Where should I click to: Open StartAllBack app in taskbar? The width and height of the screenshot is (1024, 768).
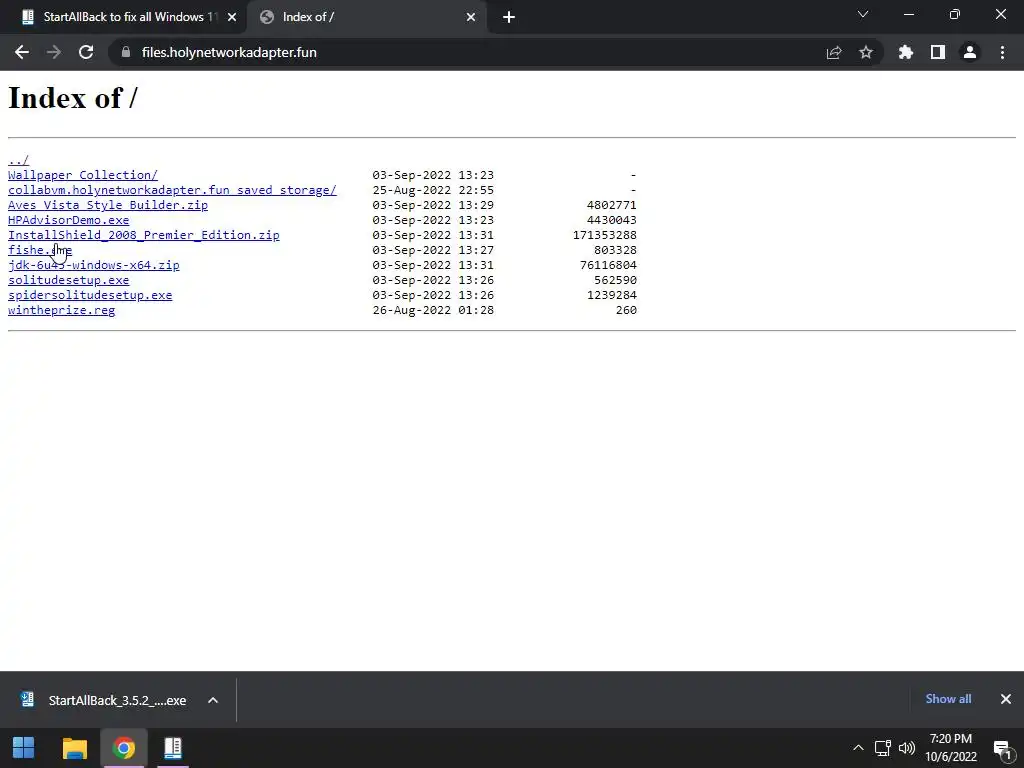[x=172, y=748]
